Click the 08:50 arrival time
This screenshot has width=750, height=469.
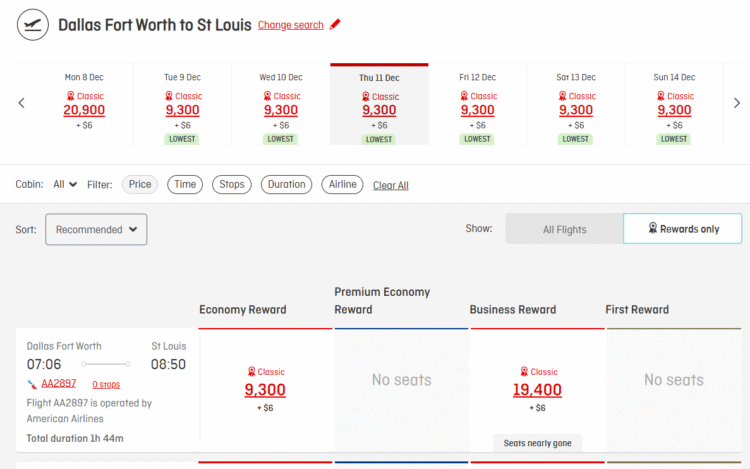coord(168,364)
